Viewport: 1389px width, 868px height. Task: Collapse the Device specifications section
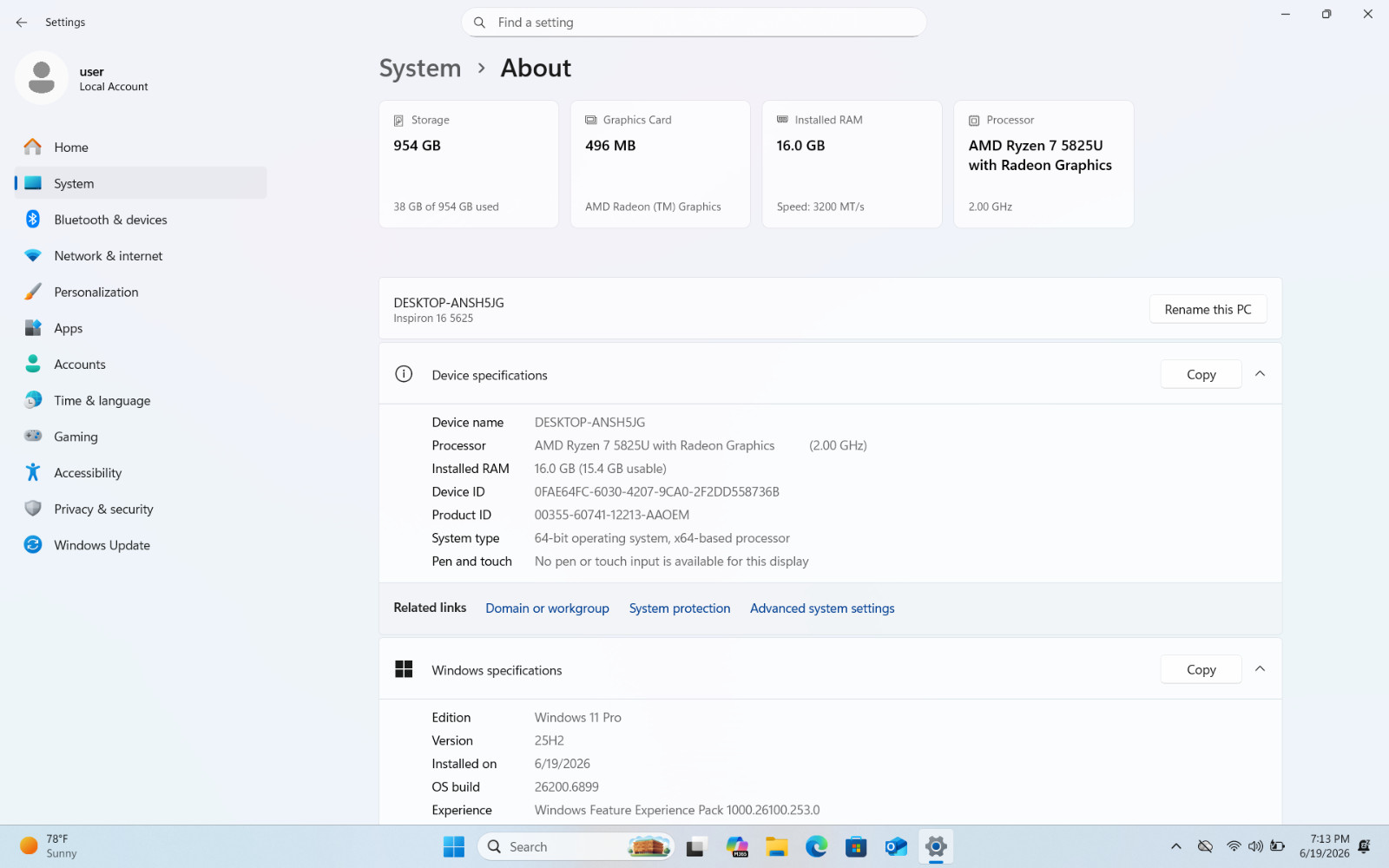point(1260,374)
